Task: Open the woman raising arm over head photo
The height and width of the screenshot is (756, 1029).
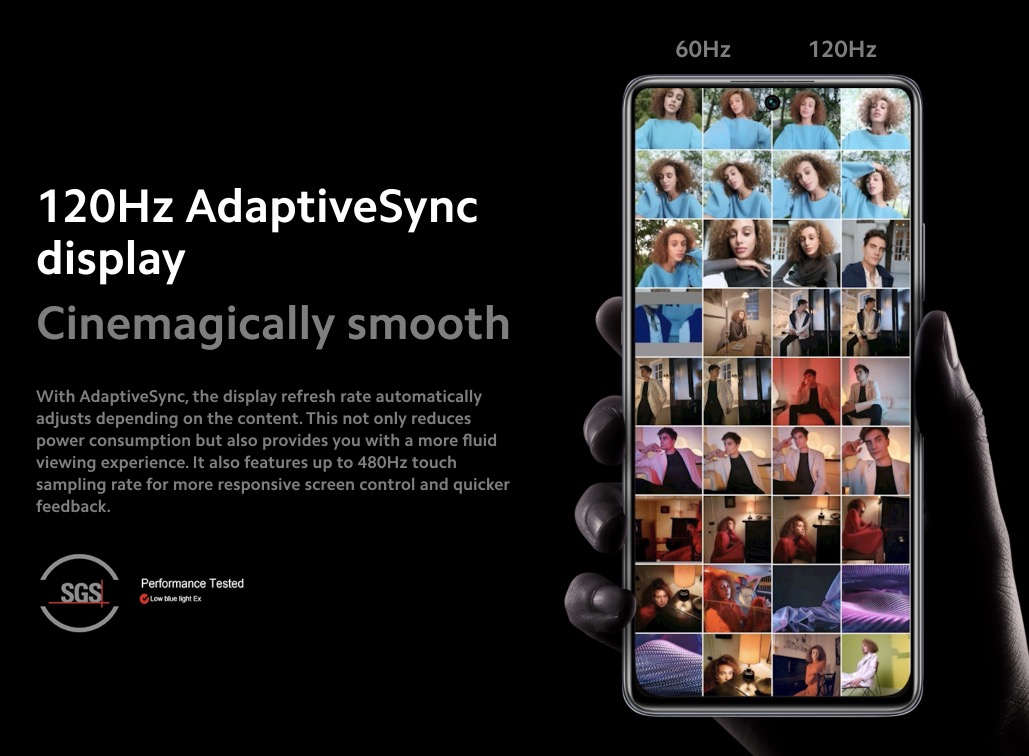Action: 876,185
